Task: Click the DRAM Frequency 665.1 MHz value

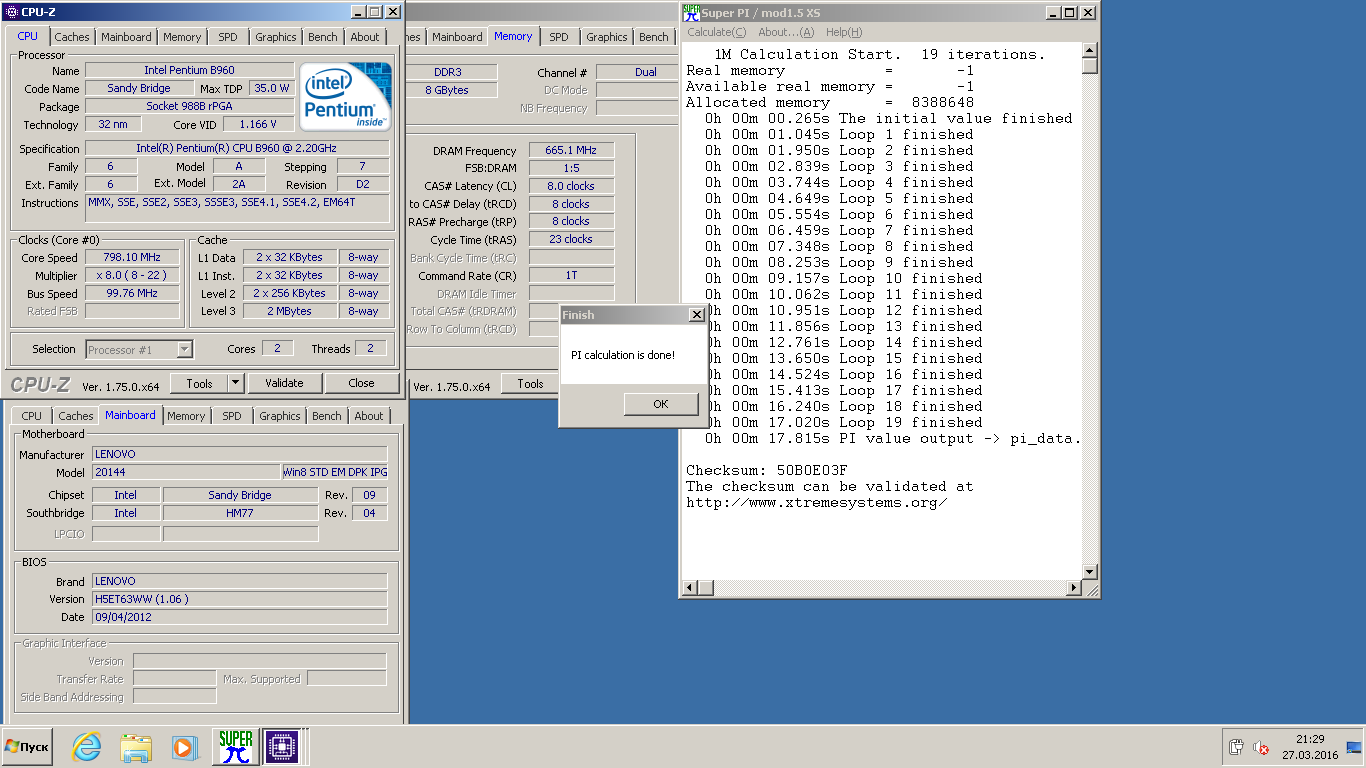Action: 571,150
